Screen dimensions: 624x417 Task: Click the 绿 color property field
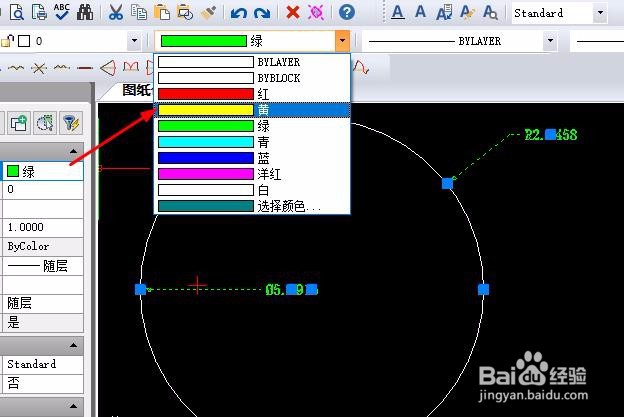43,171
